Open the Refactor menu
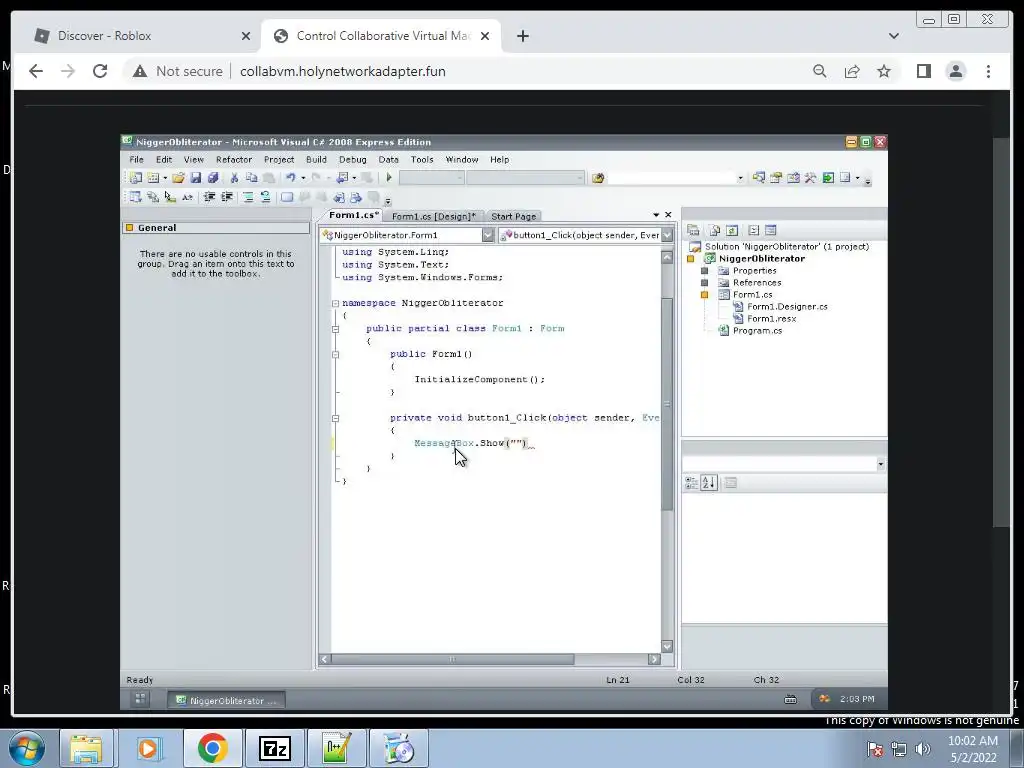1024x768 pixels. point(234,159)
